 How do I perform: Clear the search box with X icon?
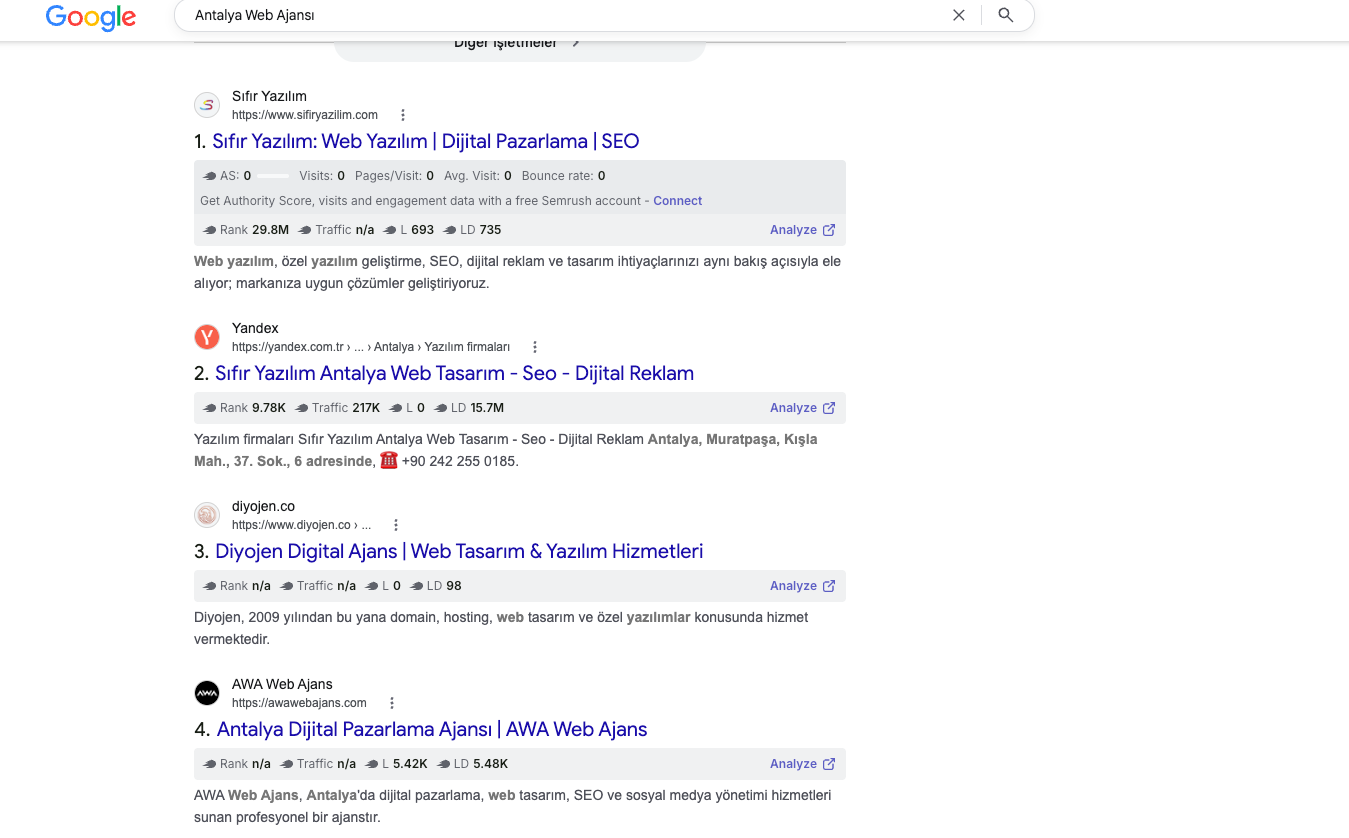958,15
